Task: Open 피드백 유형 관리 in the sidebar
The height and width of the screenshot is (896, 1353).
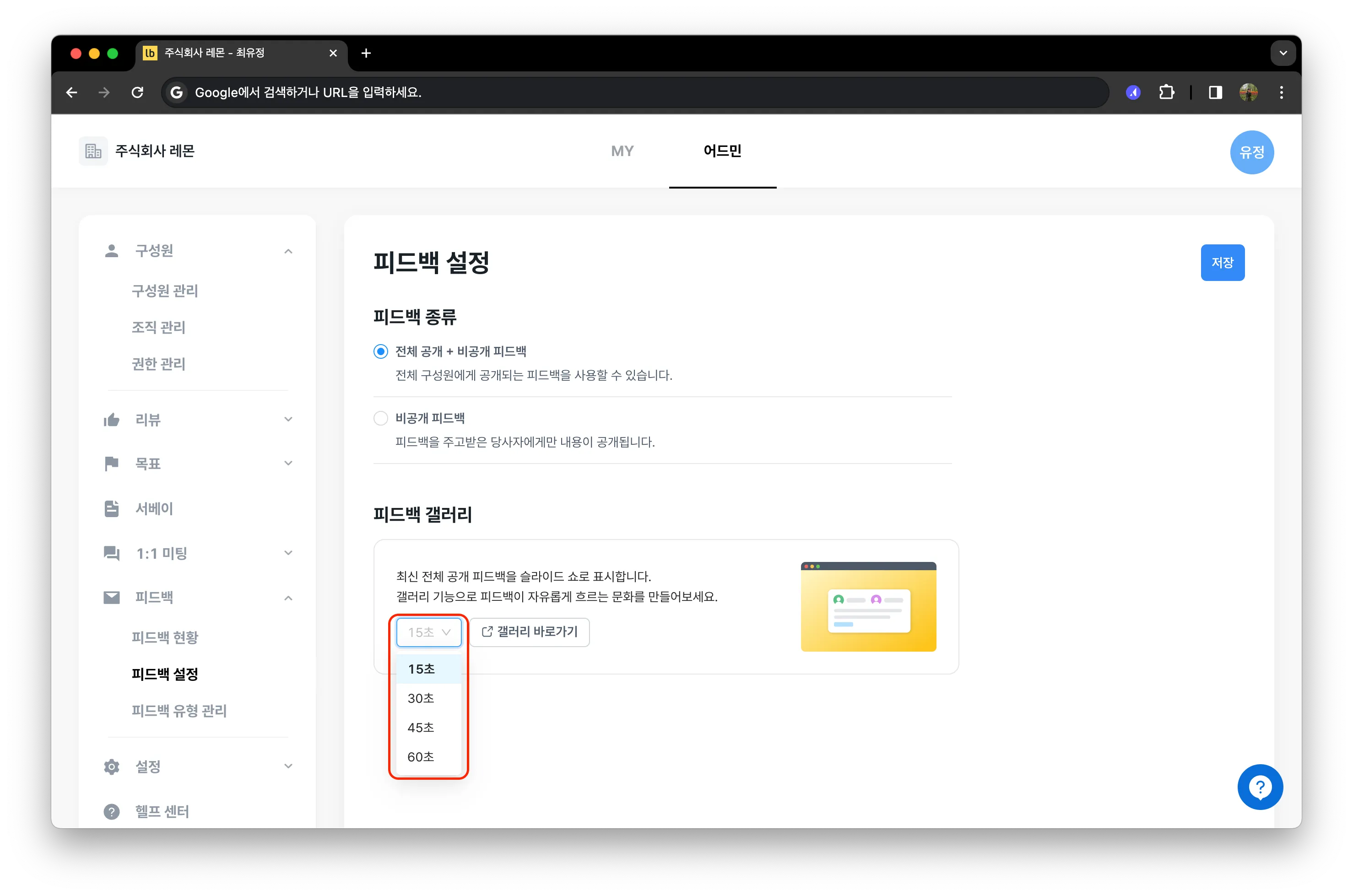Action: [179, 710]
